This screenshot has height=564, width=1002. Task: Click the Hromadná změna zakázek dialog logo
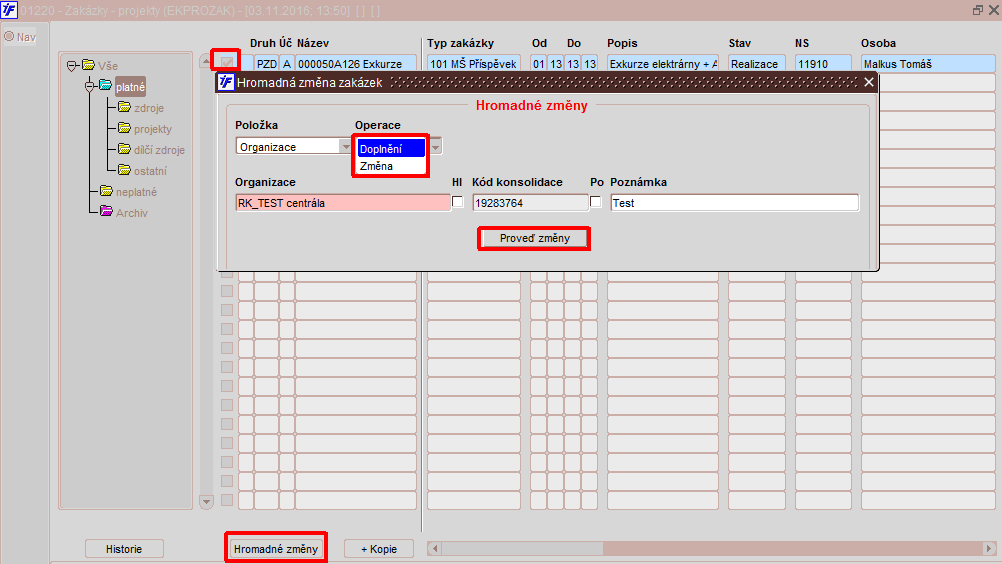(226, 82)
